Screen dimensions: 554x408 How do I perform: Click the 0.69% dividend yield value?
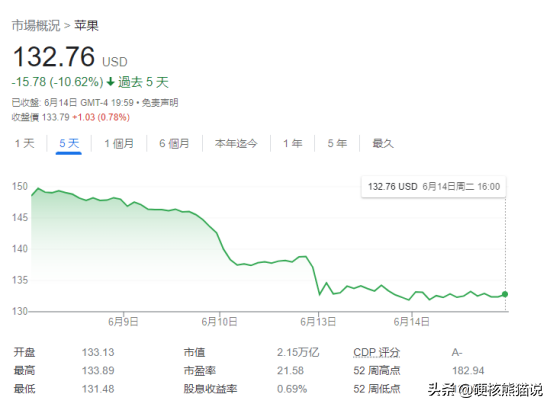pos(292,389)
